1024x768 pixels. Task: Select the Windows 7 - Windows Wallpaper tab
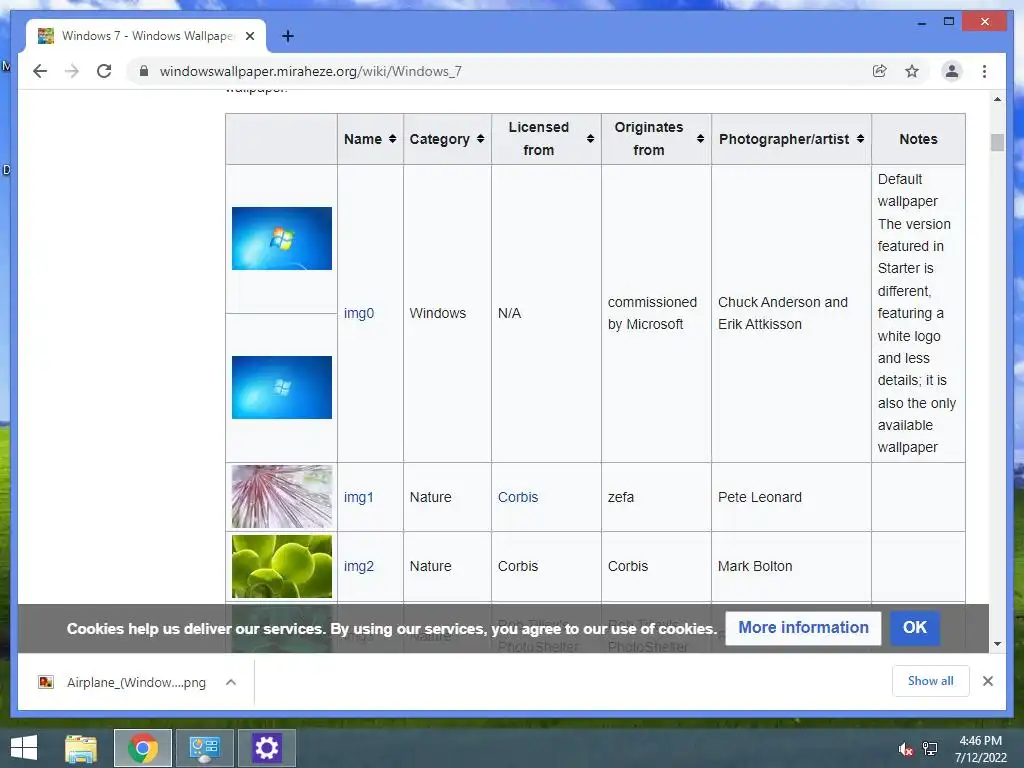pyautogui.click(x=147, y=36)
